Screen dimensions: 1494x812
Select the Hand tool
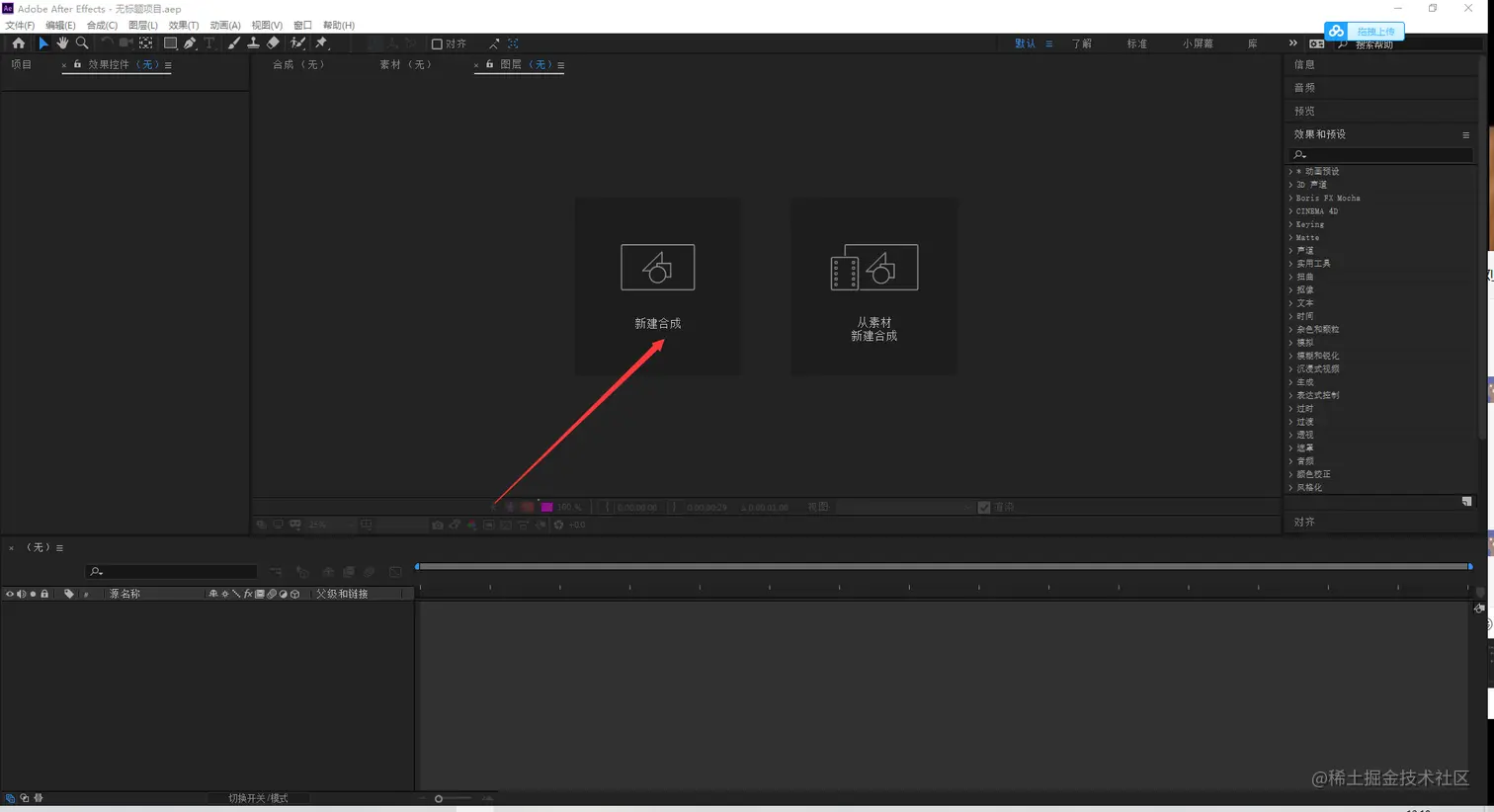pyautogui.click(x=62, y=43)
